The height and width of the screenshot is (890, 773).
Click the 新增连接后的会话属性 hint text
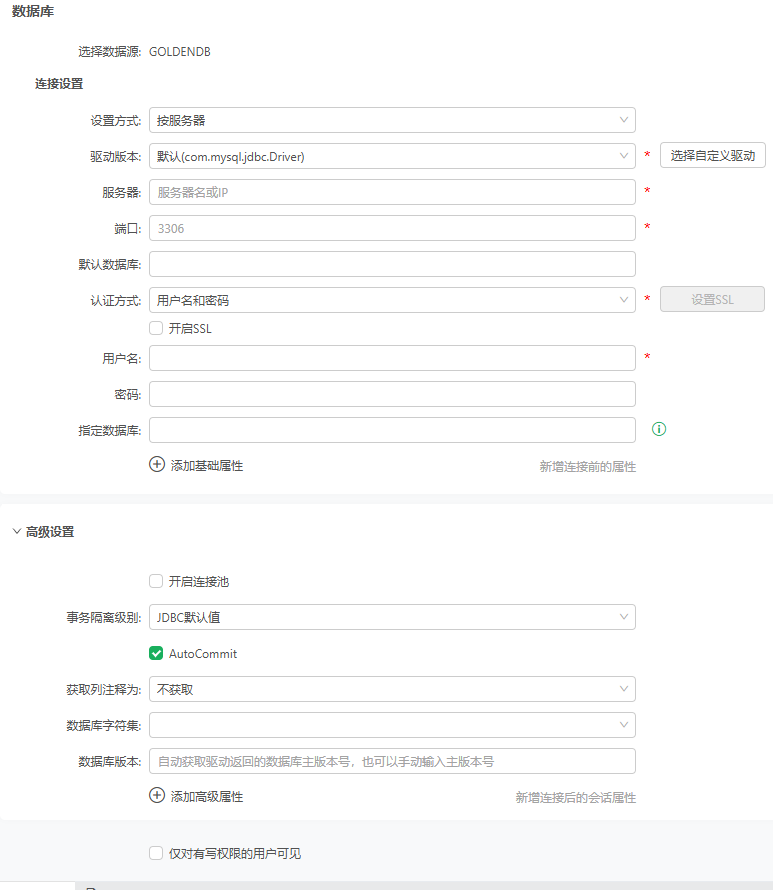point(575,797)
